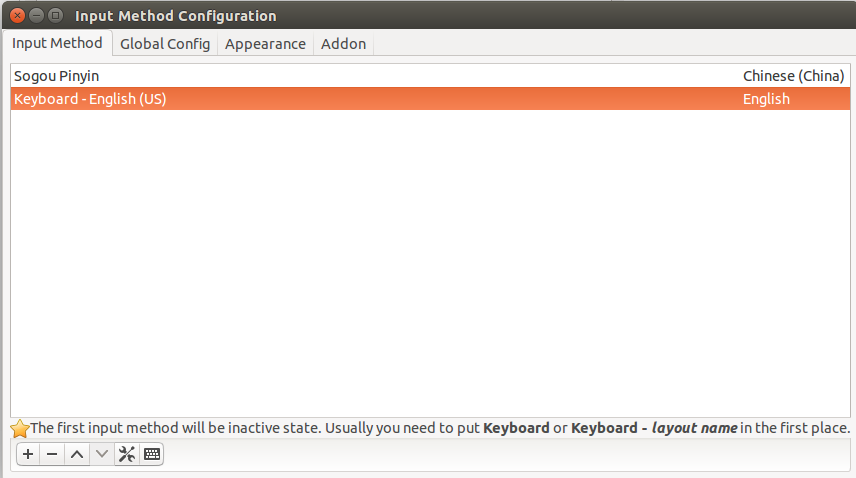This screenshot has width=856, height=478.
Task: Go to the Addon tab
Action: (x=343, y=44)
